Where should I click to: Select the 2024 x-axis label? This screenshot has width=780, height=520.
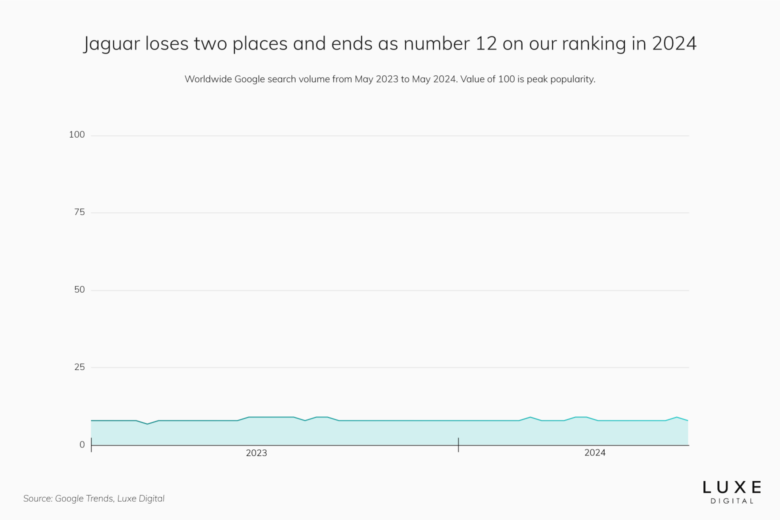[x=594, y=453]
